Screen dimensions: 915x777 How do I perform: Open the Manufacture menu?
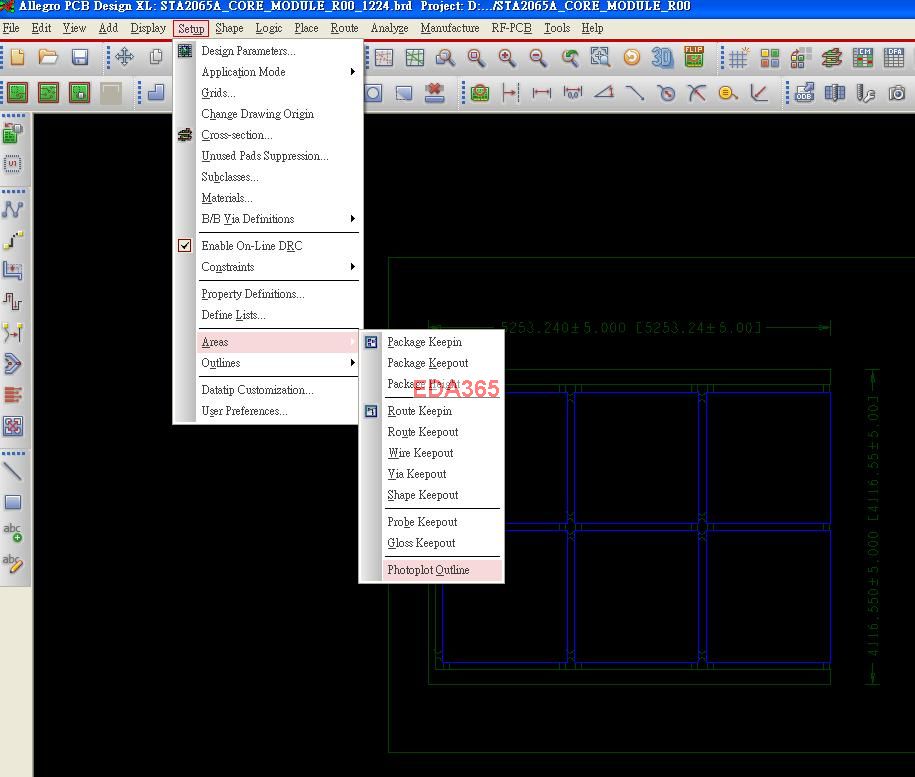click(450, 28)
